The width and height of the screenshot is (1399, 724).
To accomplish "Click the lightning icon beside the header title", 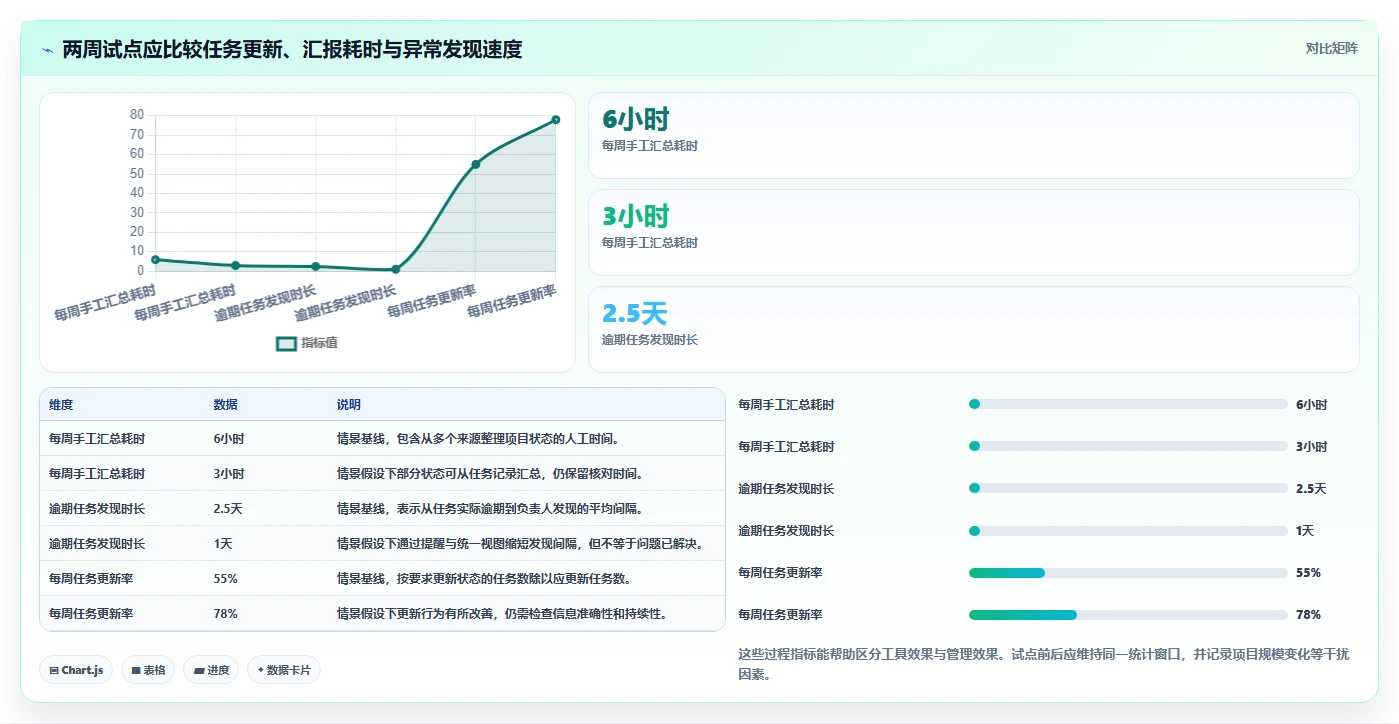I will pyautogui.click(x=48, y=49).
